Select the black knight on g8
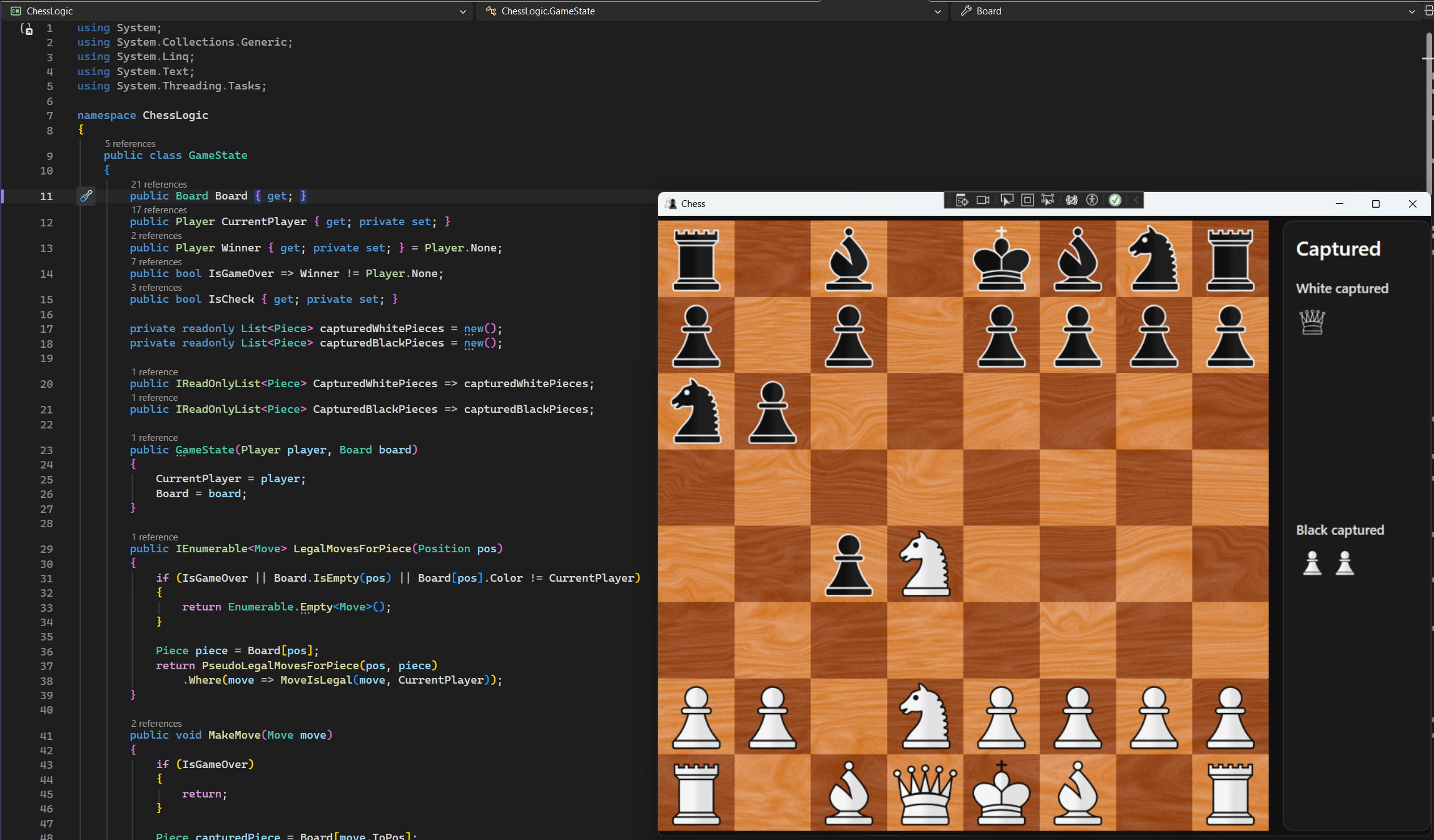Image resolution: width=1434 pixels, height=840 pixels. (x=1154, y=259)
